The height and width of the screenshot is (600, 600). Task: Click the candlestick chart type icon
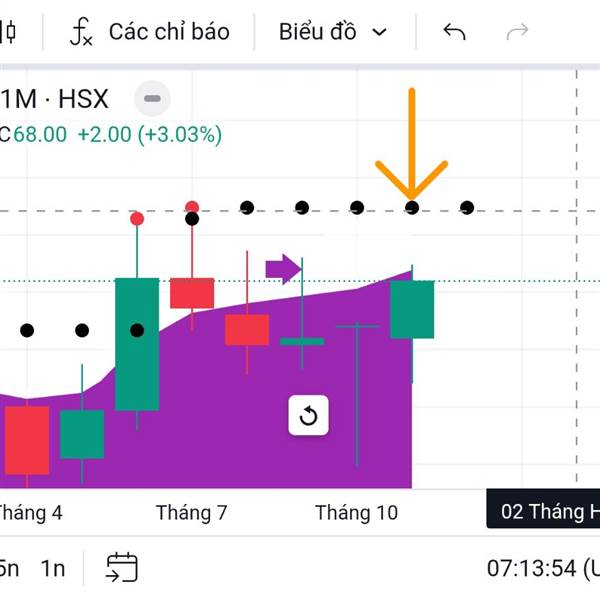pos(9,31)
